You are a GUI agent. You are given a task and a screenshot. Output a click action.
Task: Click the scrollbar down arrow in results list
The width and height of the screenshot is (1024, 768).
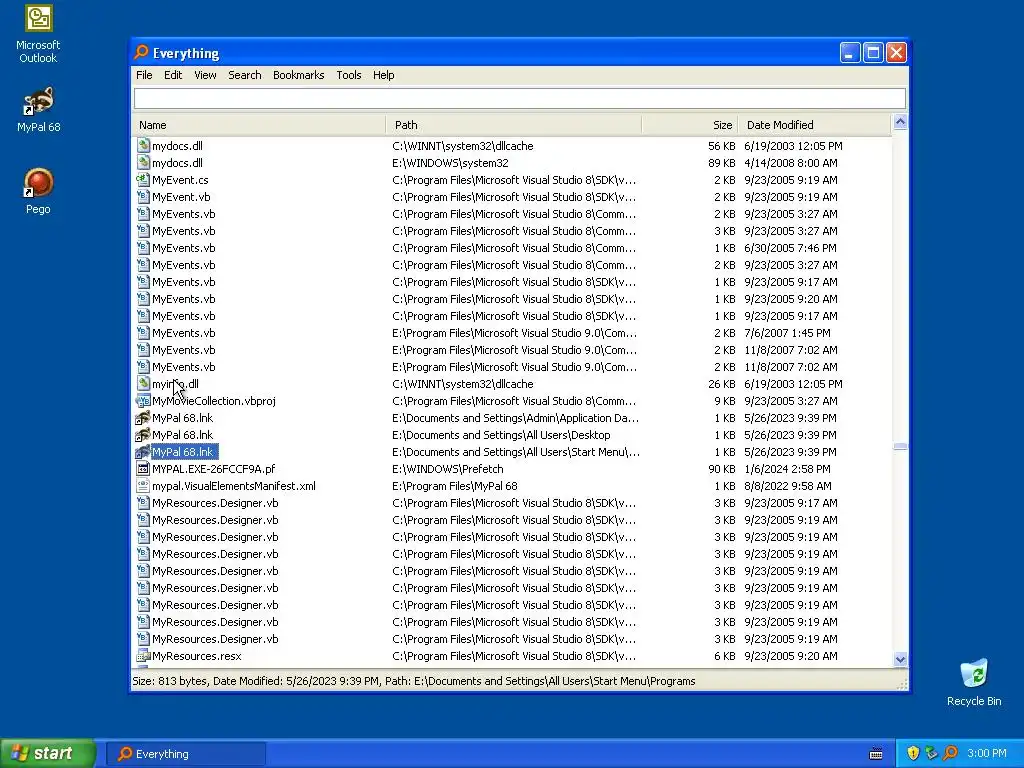900,659
